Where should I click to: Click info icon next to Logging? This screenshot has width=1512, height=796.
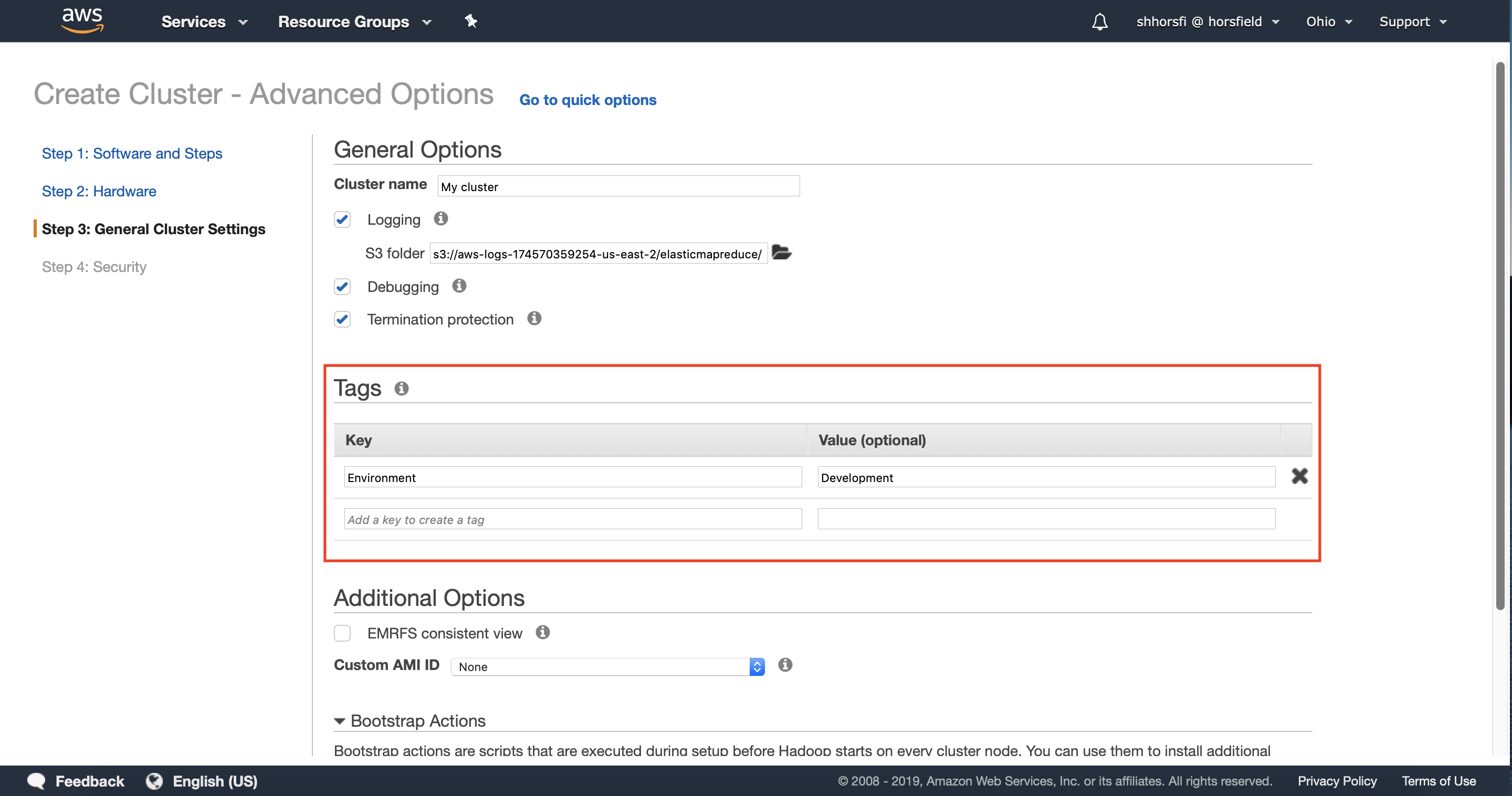click(441, 219)
